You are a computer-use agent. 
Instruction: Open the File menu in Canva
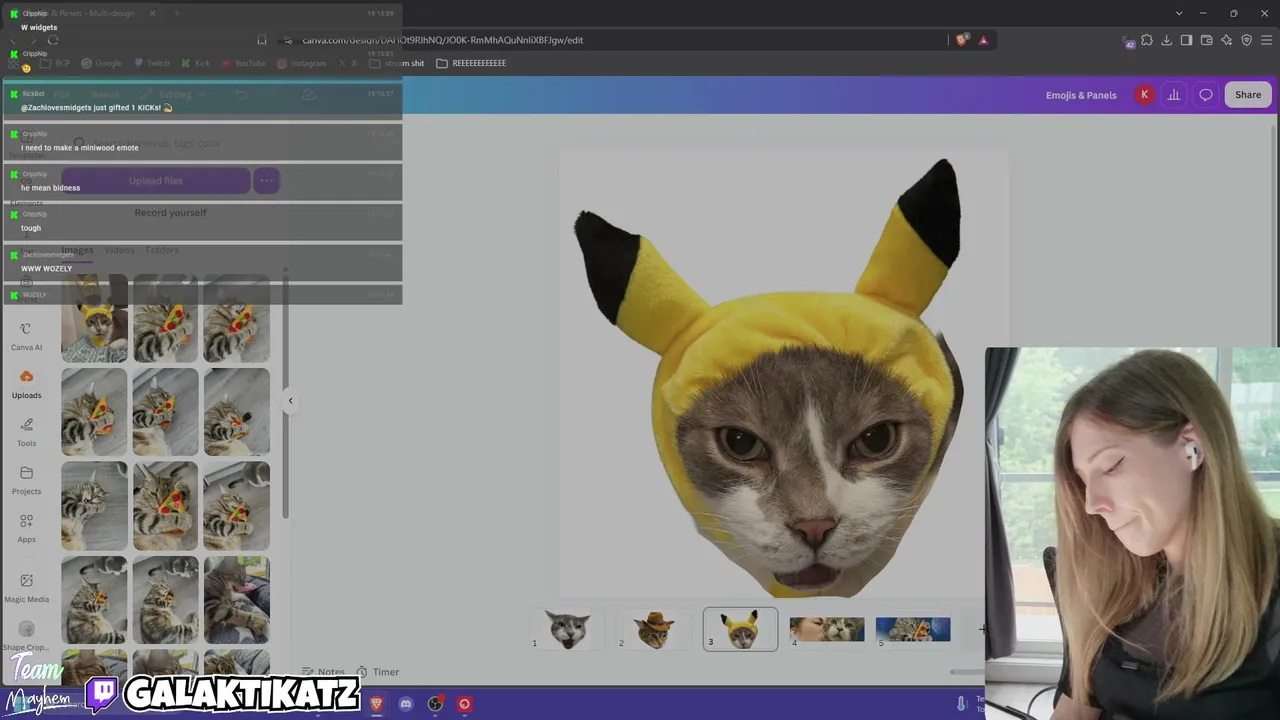[x=62, y=95]
